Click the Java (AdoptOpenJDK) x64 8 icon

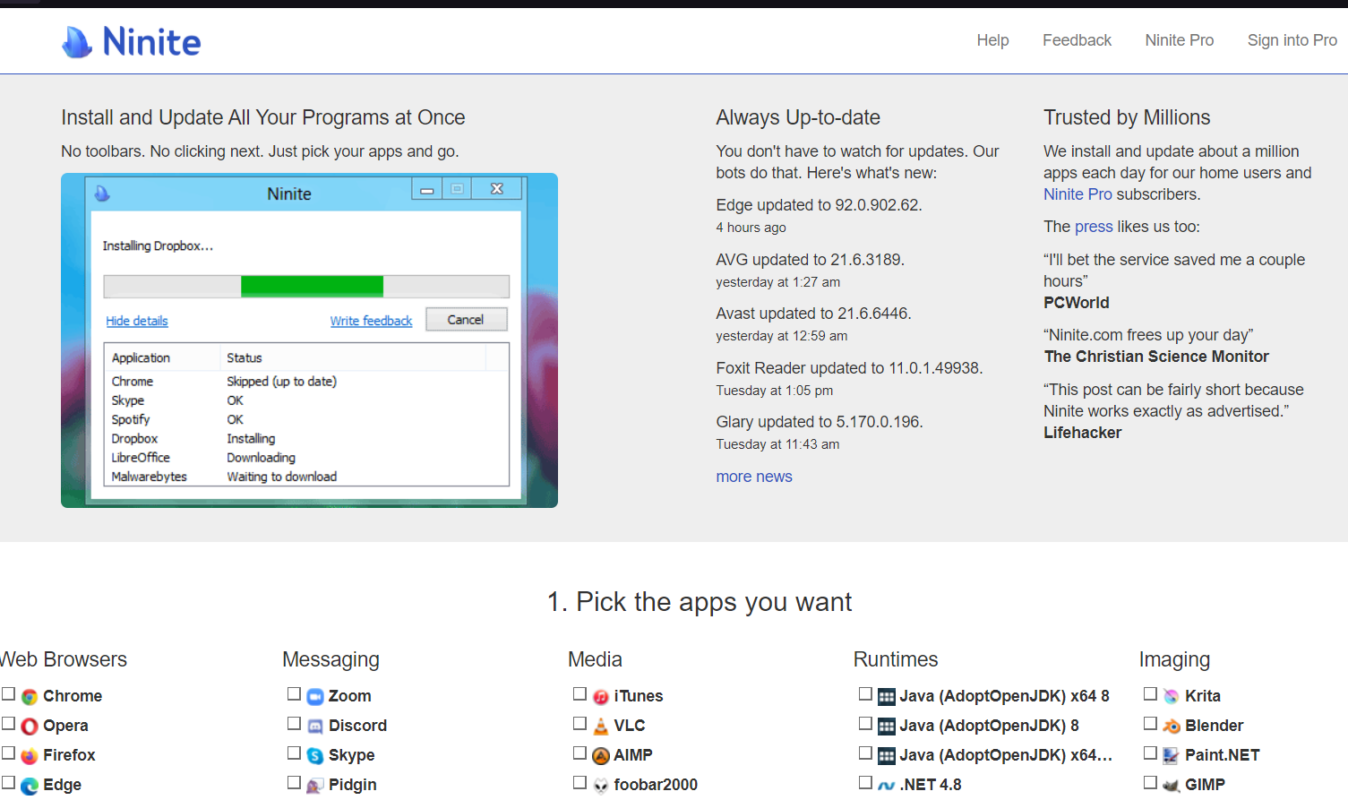[x=886, y=696]
